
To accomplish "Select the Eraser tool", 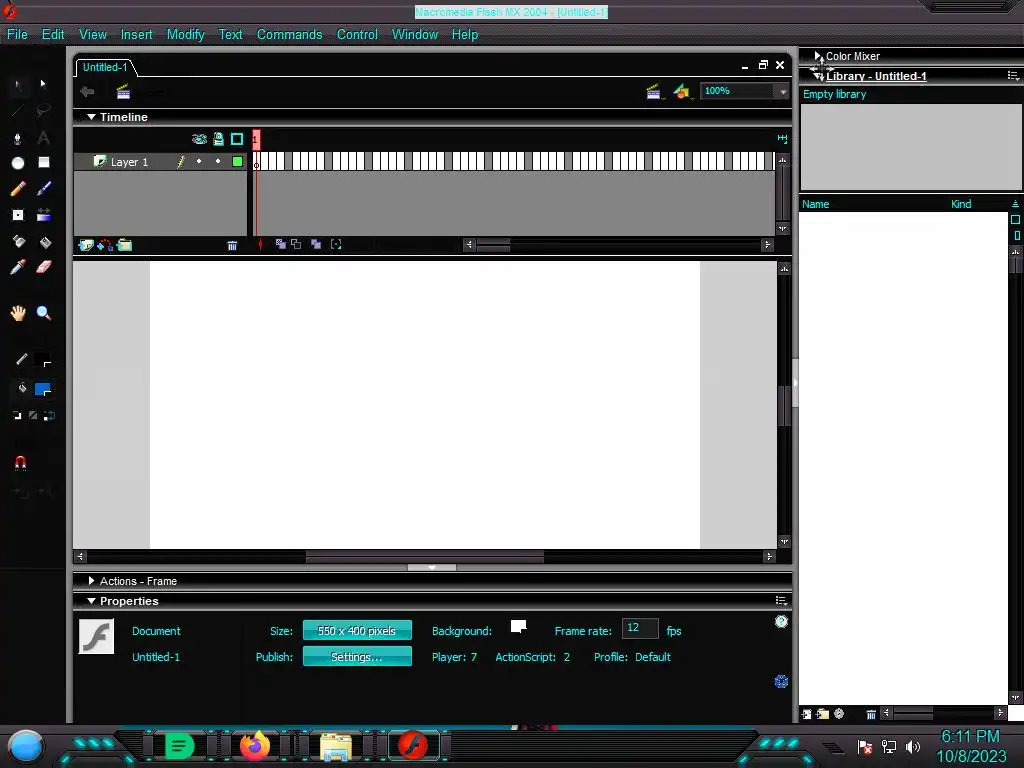I will (x=44, y=267).
